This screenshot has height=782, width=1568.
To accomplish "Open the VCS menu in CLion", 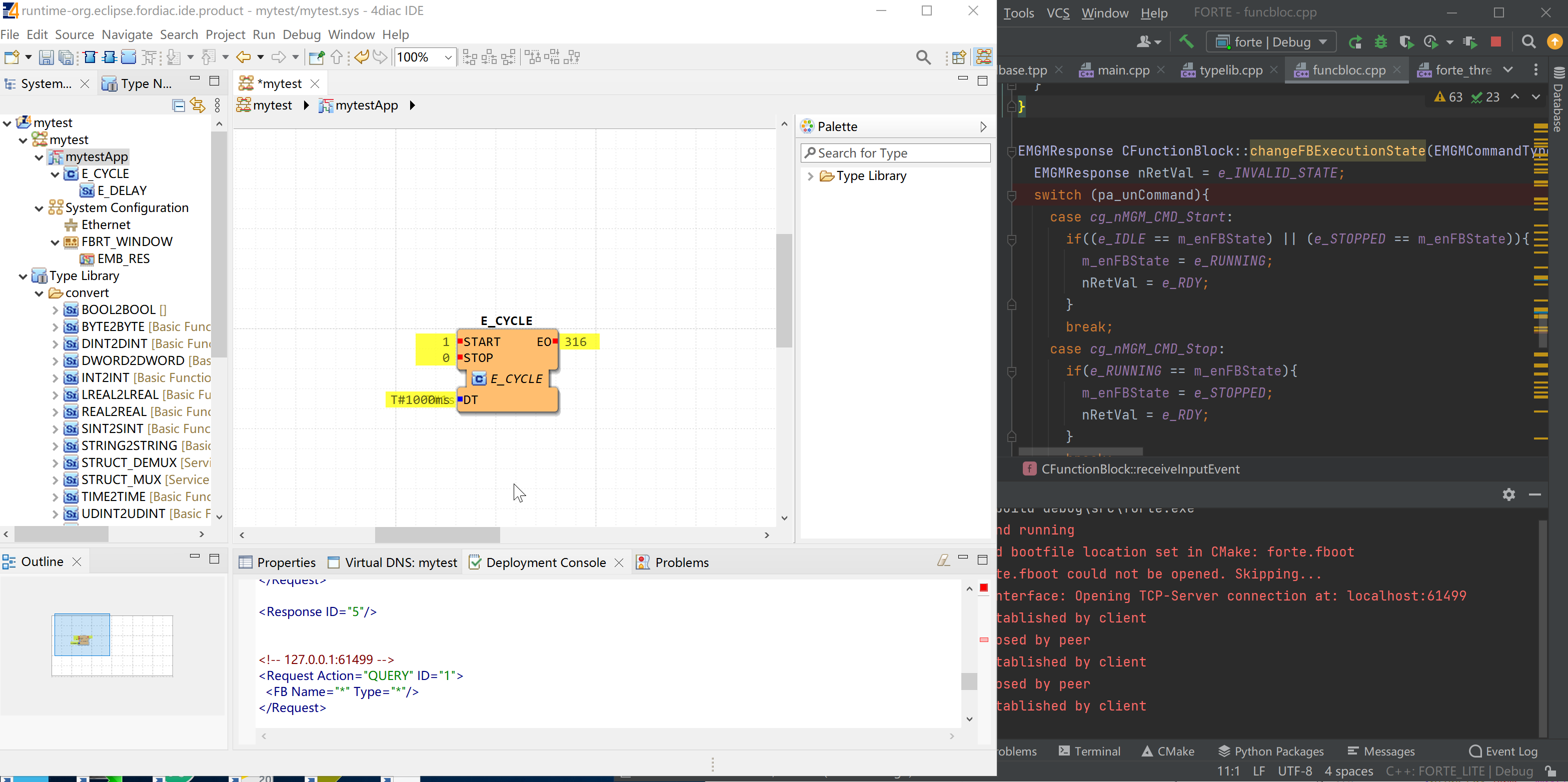I will [x=1058, y=13].
